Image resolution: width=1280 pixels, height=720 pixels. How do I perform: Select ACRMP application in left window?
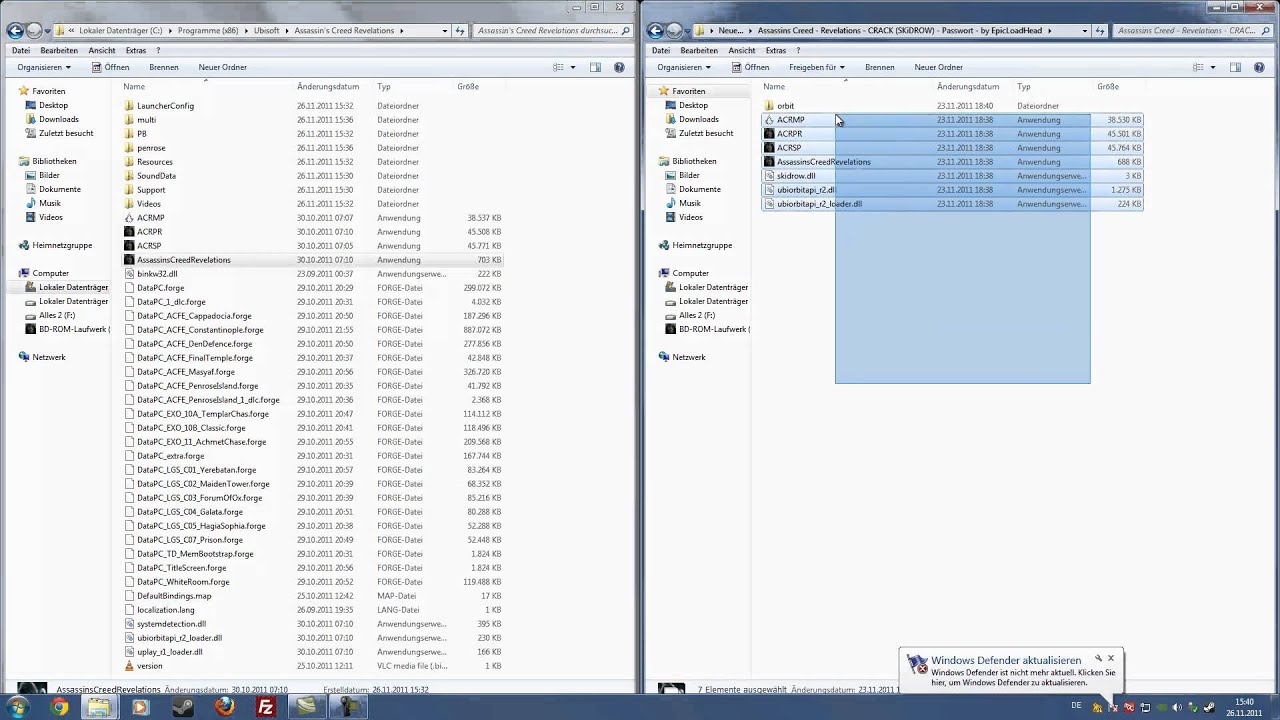[150, 218]
